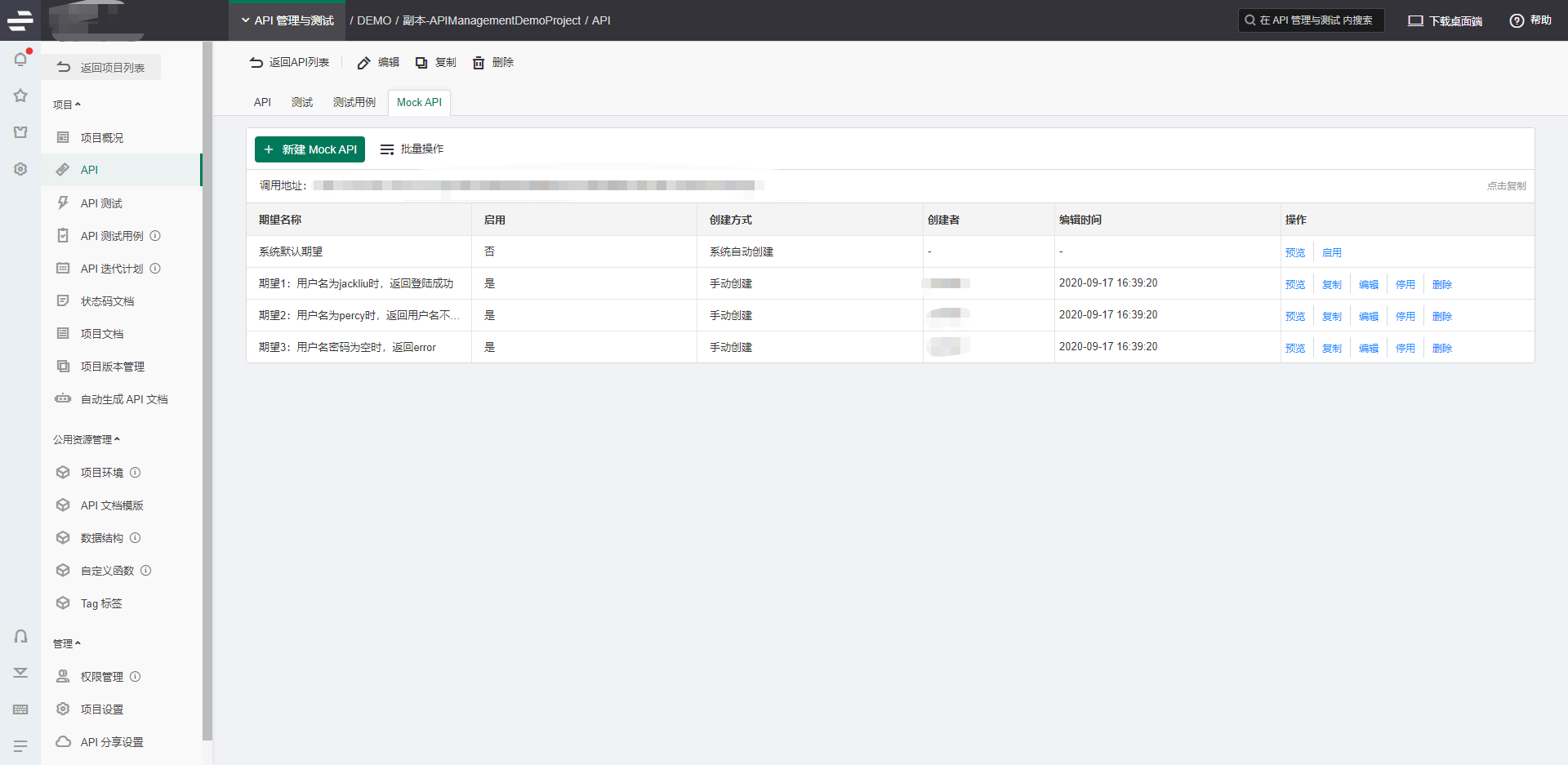This screenshot has width=1568, height=765.
Task: Open the 批量操作 batch operations control
Action: (x=412, y=149)
